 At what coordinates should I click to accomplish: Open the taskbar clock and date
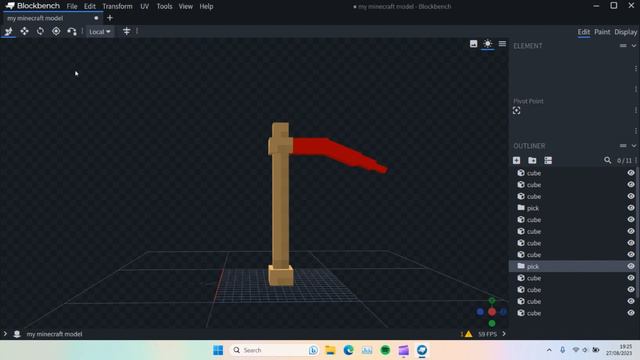(x=620, y=350)
